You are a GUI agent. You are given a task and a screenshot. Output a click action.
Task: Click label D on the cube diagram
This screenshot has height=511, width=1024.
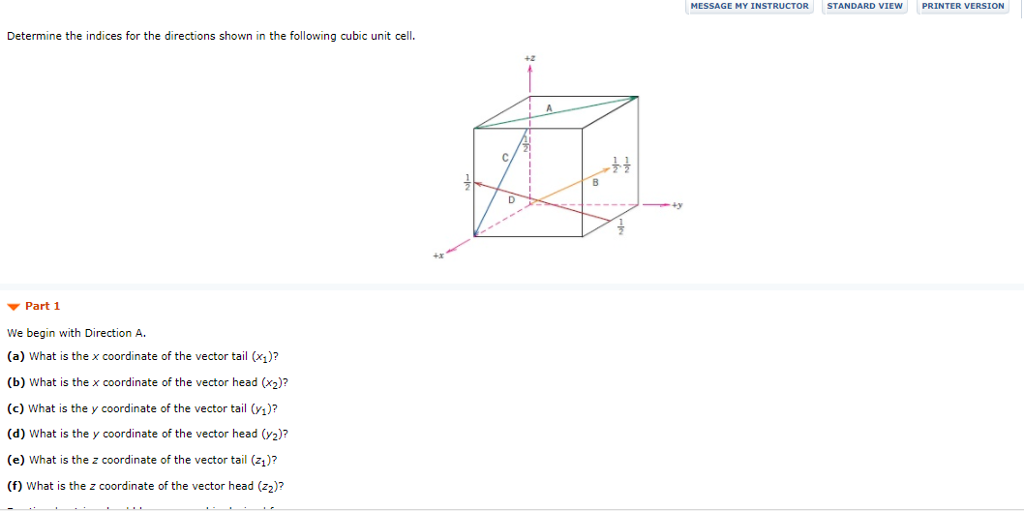click(511, 199)
